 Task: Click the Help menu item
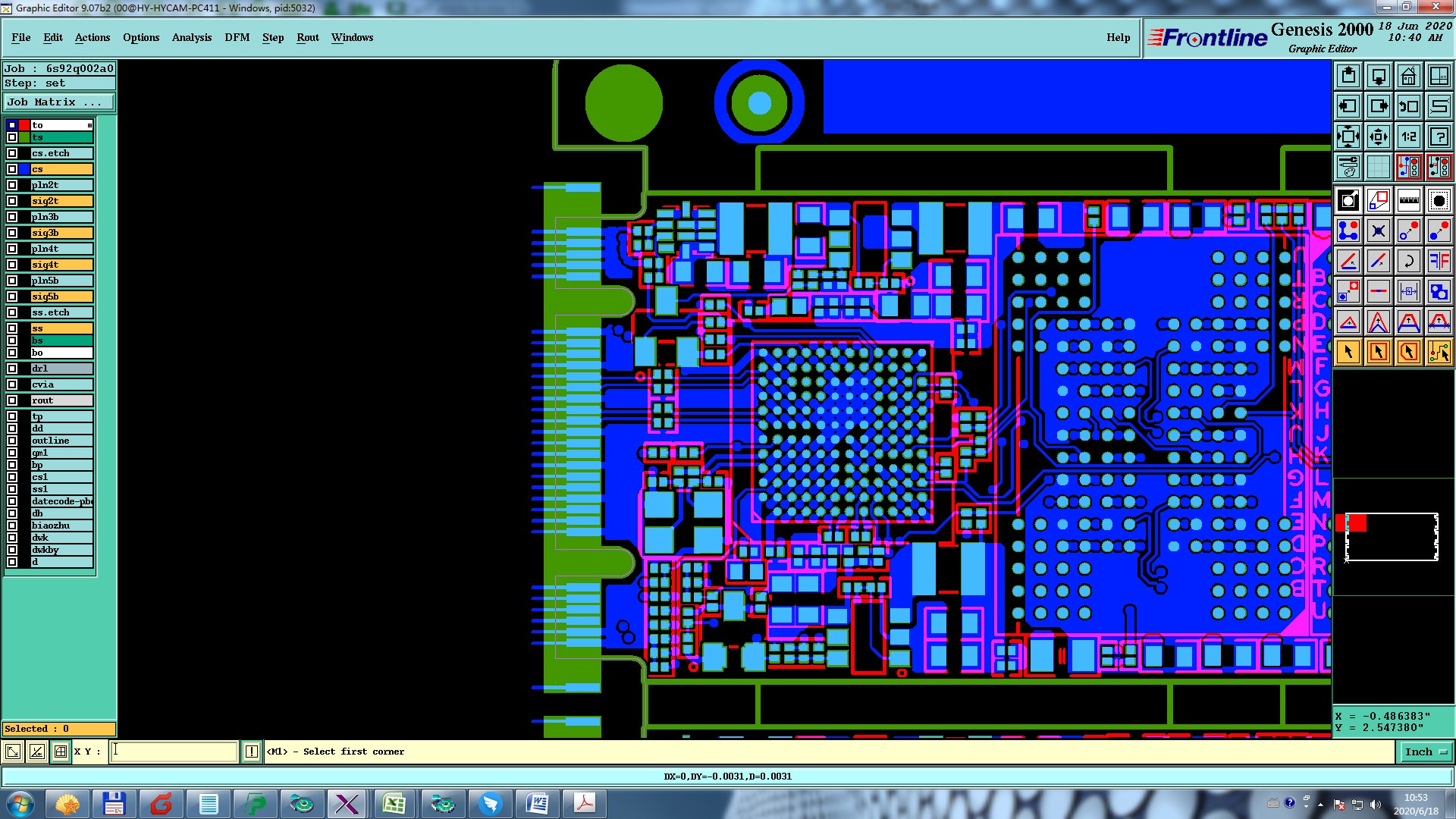tap(1117, 37)
